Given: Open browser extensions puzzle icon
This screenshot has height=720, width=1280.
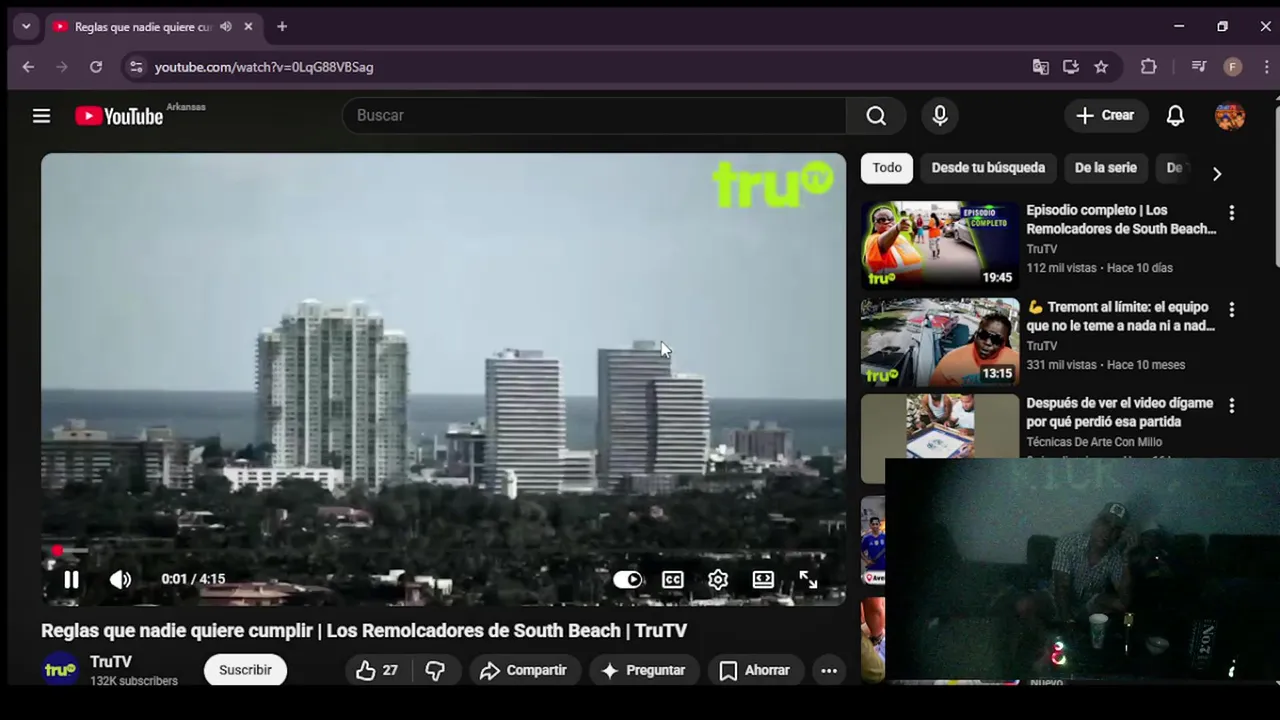Looking at the screenshot, I should click(x=1148, y=67).
